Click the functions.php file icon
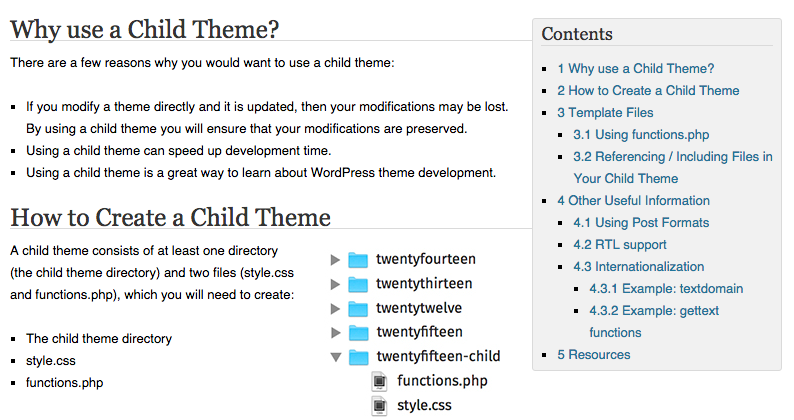Image resolution: width=794 pixels, height=420 pixels. [x=379, y=381]
